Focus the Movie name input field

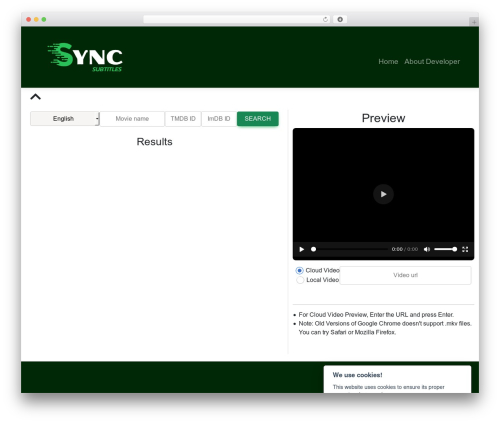coord(132,119)
